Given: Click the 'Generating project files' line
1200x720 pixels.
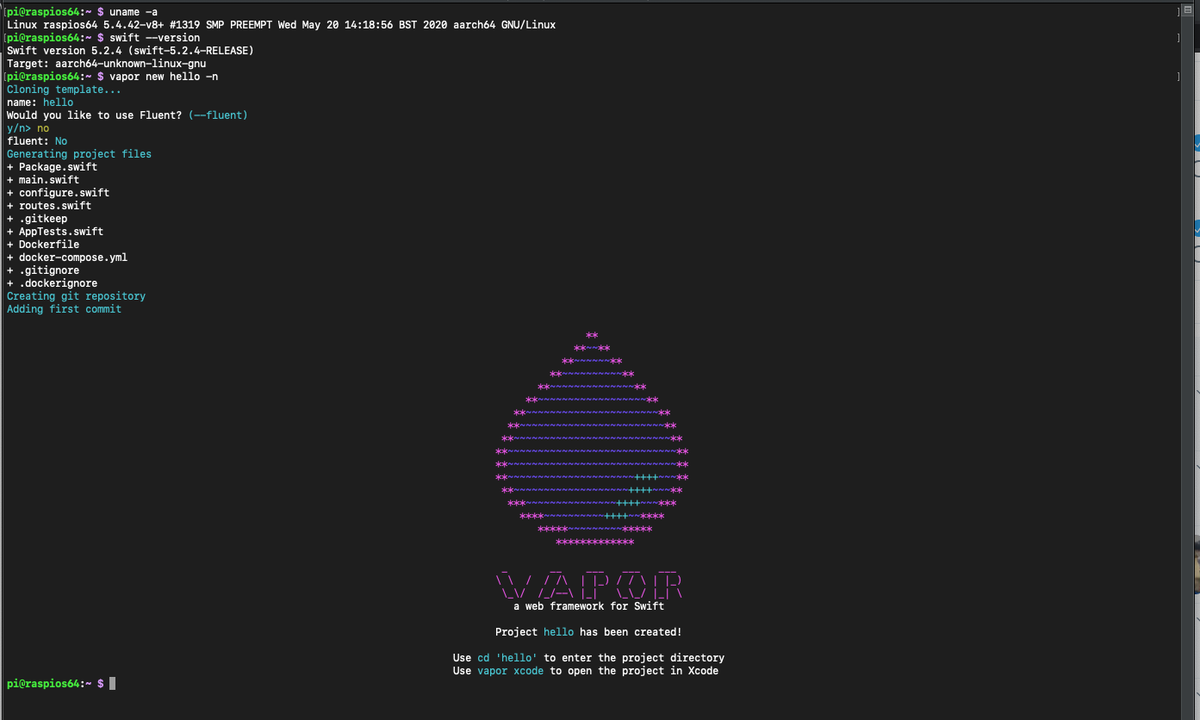Looking at the screenshot, I should [79, 154].
